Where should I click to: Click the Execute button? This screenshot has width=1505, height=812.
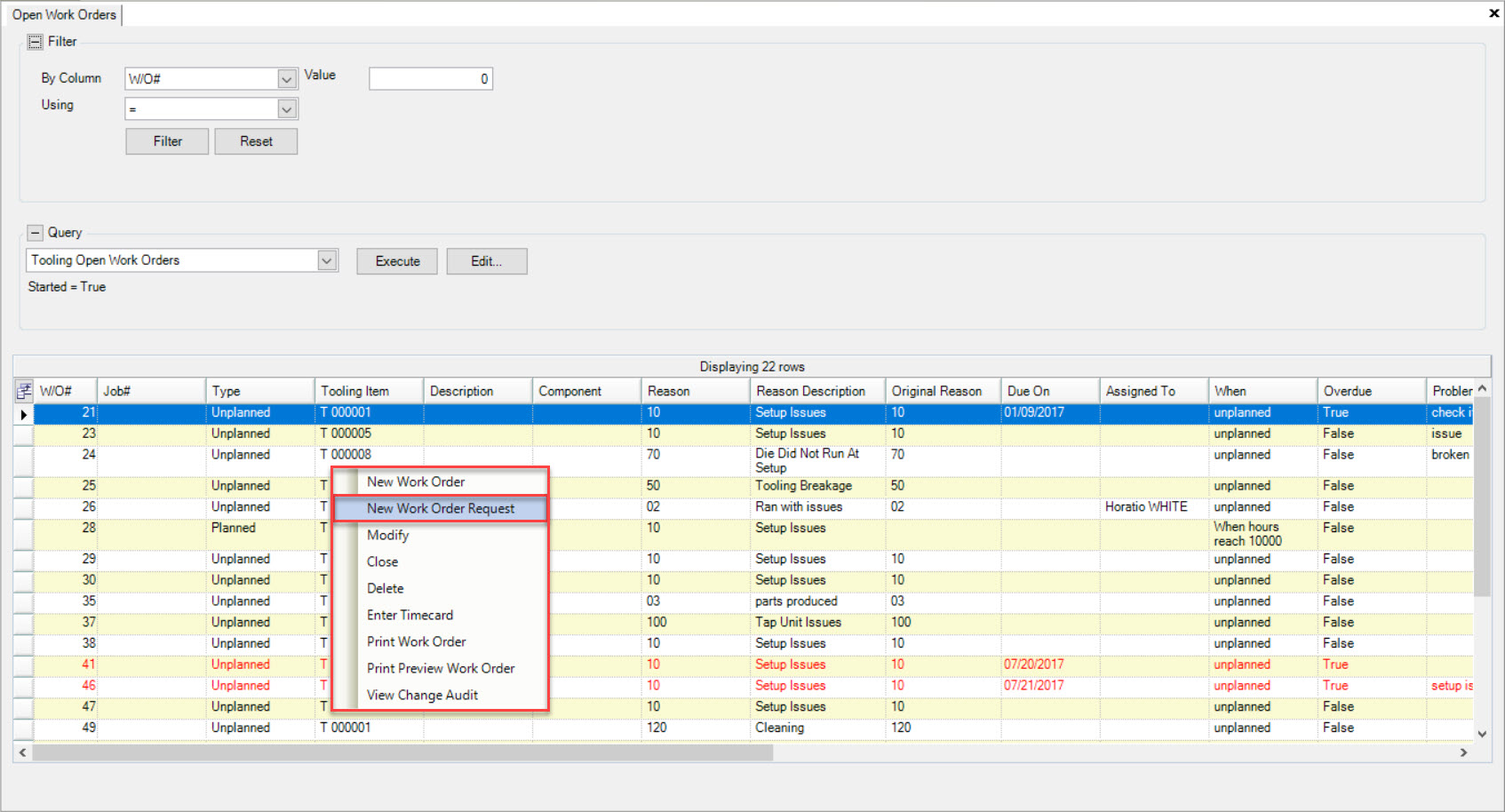click(397, 261)
